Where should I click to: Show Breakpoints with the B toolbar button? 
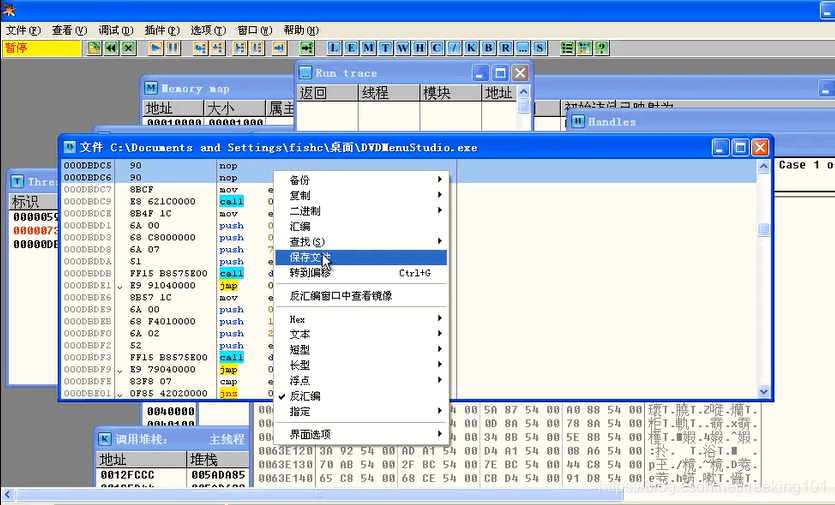tap(488, 48)
